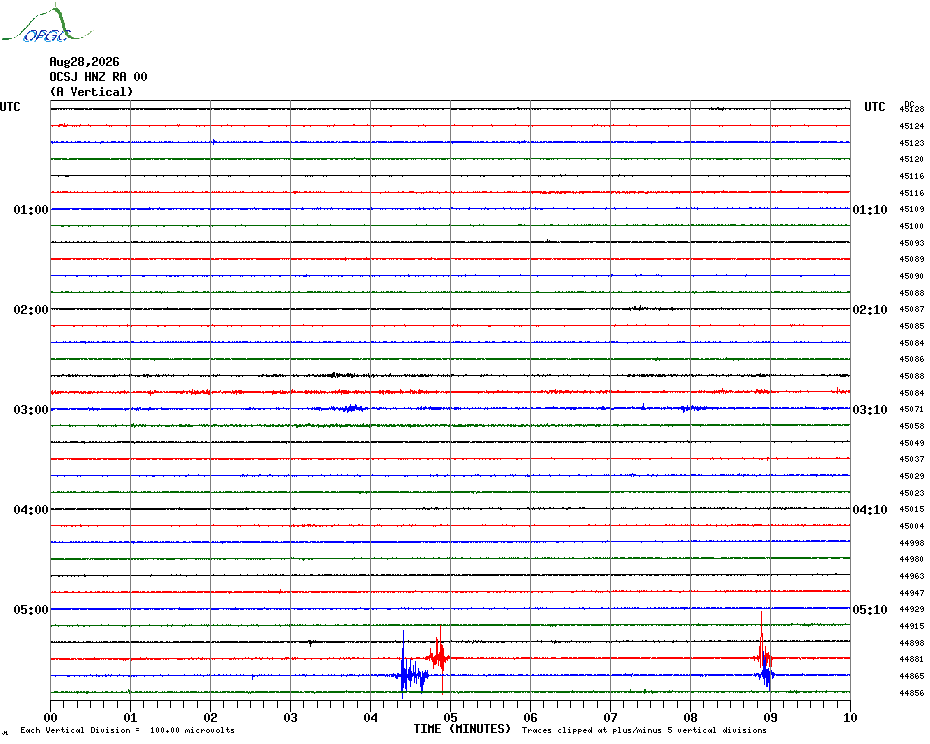The height and width of the screenshot is (744, 930).
Task: Click the station label OCSJ HNZ RA 00
Action: 98,77
